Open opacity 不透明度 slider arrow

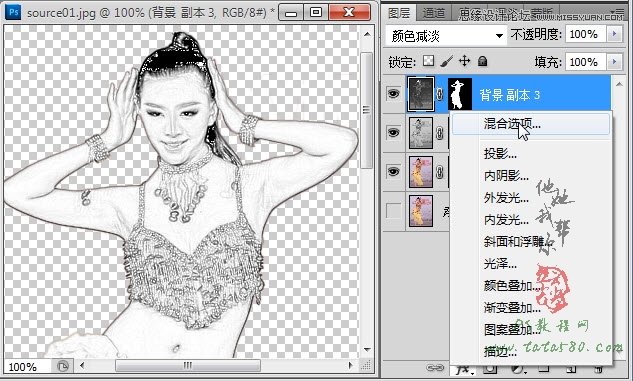[x=614, y=34]
